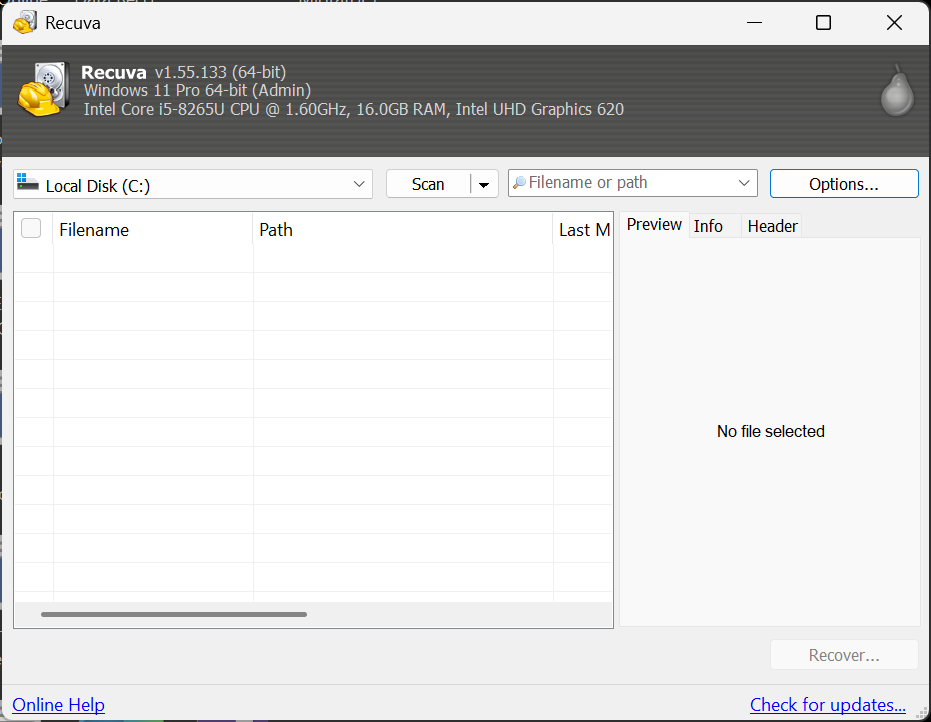This screenshot has width=931, height=722.
Task: Click the version text v1.55.133 (64-bit)
Action: [x=220, y=72]
